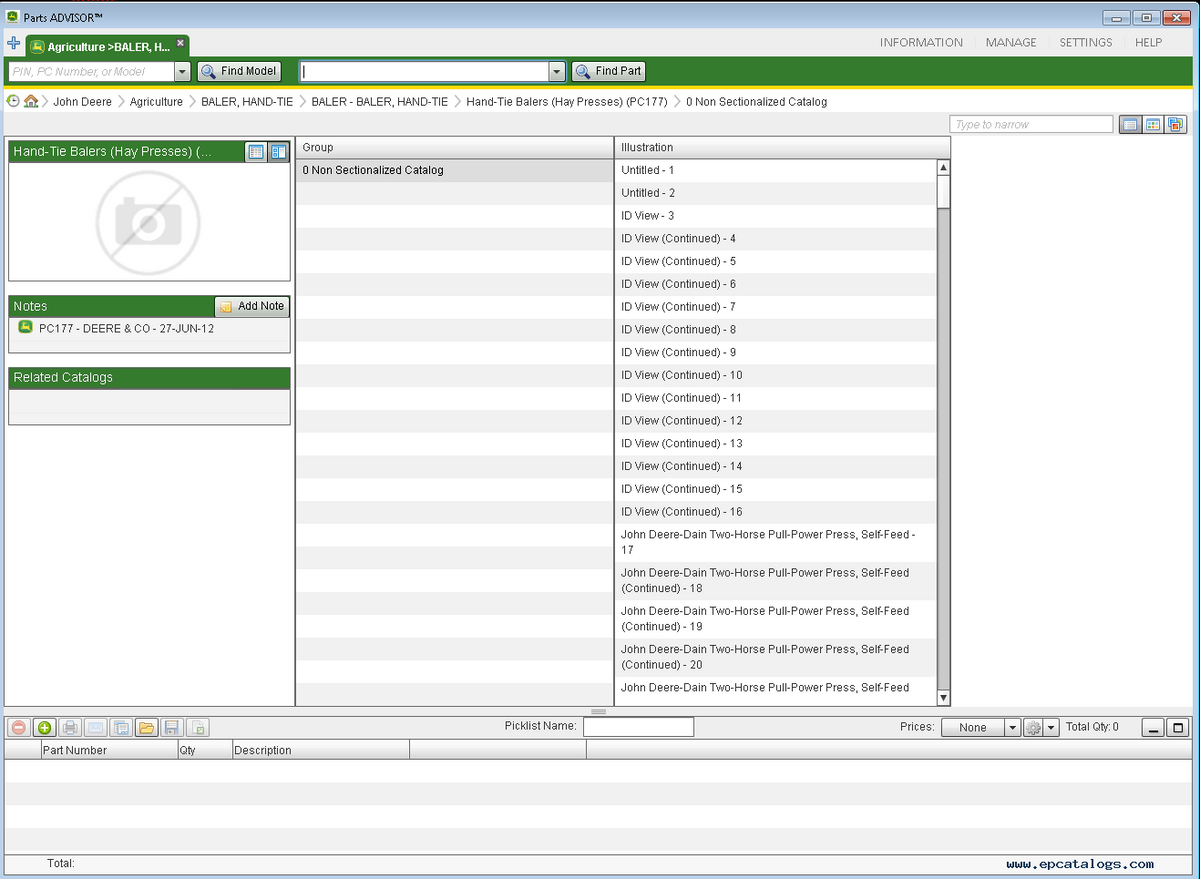Image resolution: width=1200 pixels, height=879 pixels.
Task: Click the illustration list scroll up arrow
Action: coord(943,168)
